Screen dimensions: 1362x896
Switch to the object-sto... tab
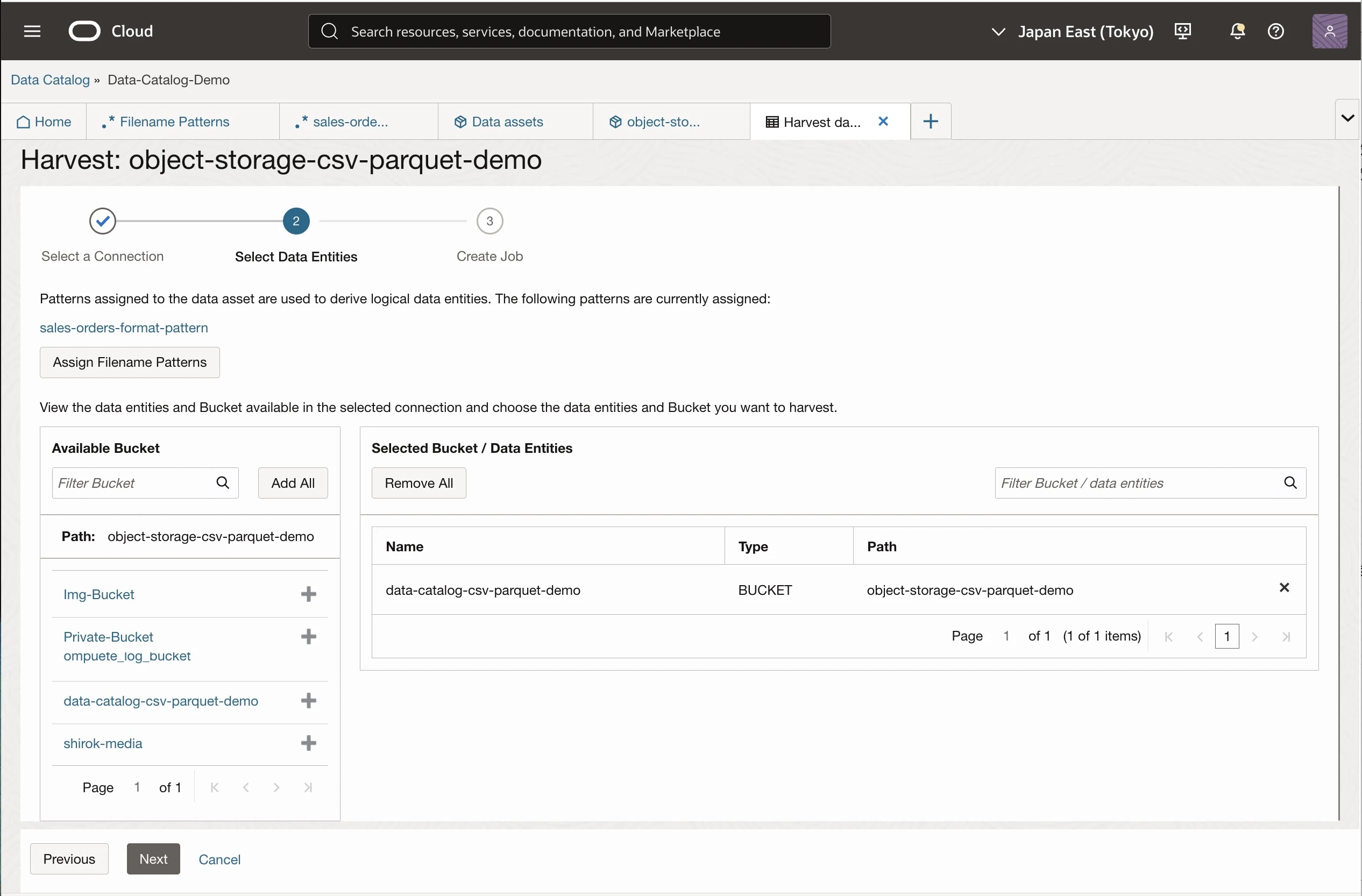671,122
